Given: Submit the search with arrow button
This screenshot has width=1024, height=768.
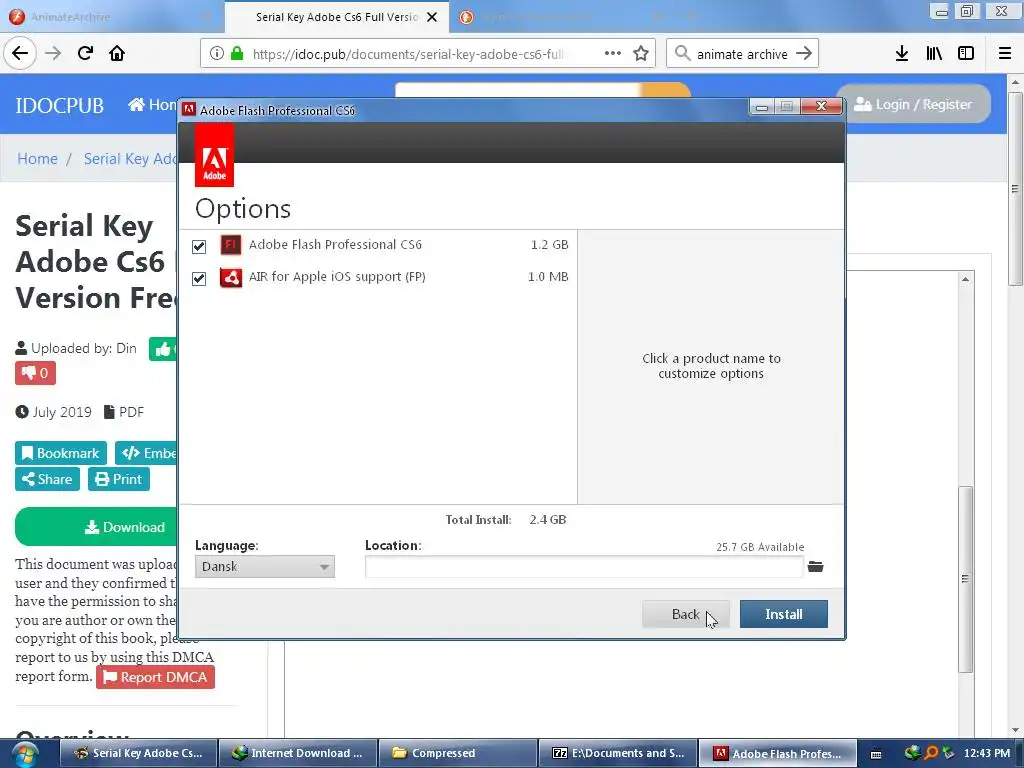Looking at the screenshot, I should 805,54.
